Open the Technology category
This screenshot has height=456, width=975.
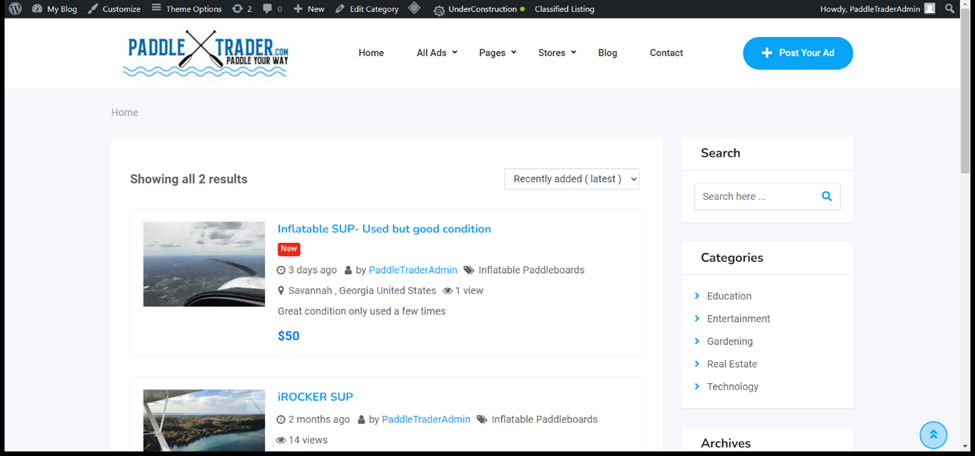click(732, 386)
